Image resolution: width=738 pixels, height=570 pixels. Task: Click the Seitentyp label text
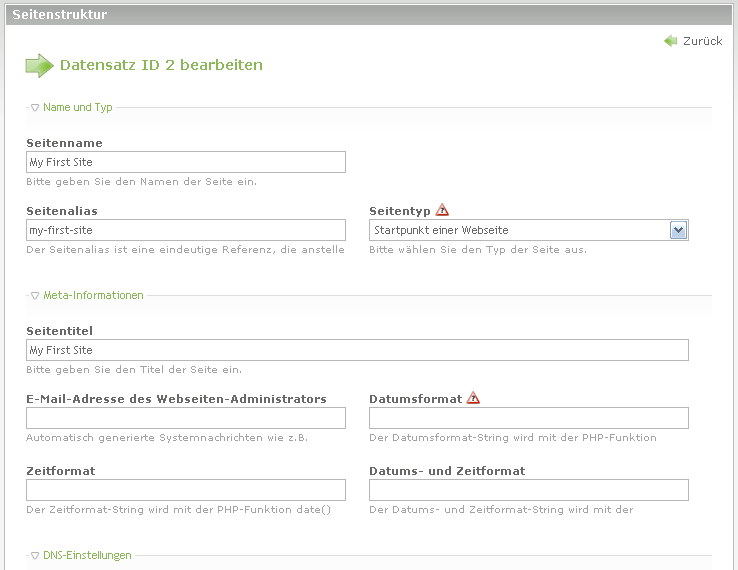[399, 211]
